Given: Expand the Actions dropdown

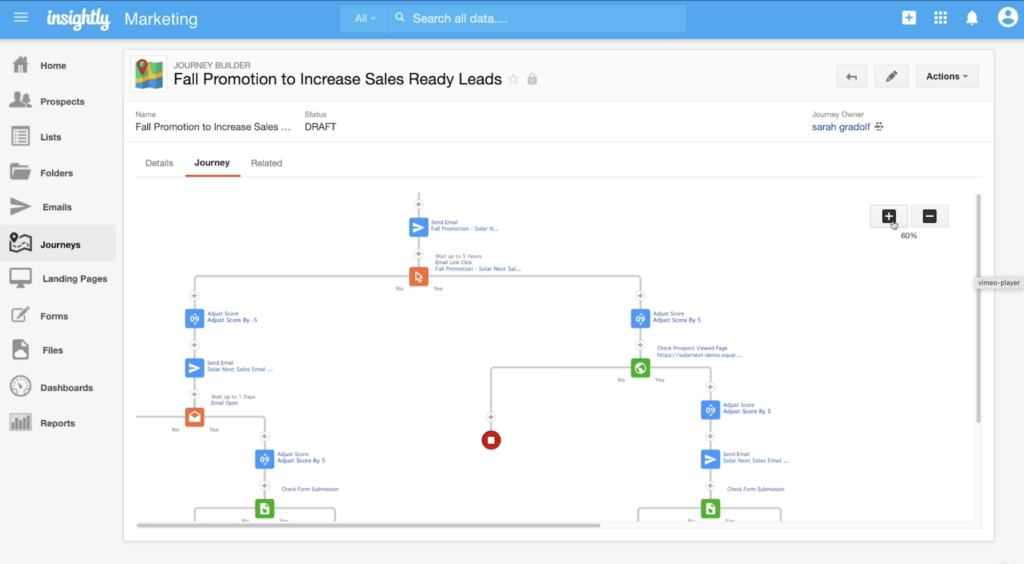Looking at the screenshot, I should (x=946, y=76).
